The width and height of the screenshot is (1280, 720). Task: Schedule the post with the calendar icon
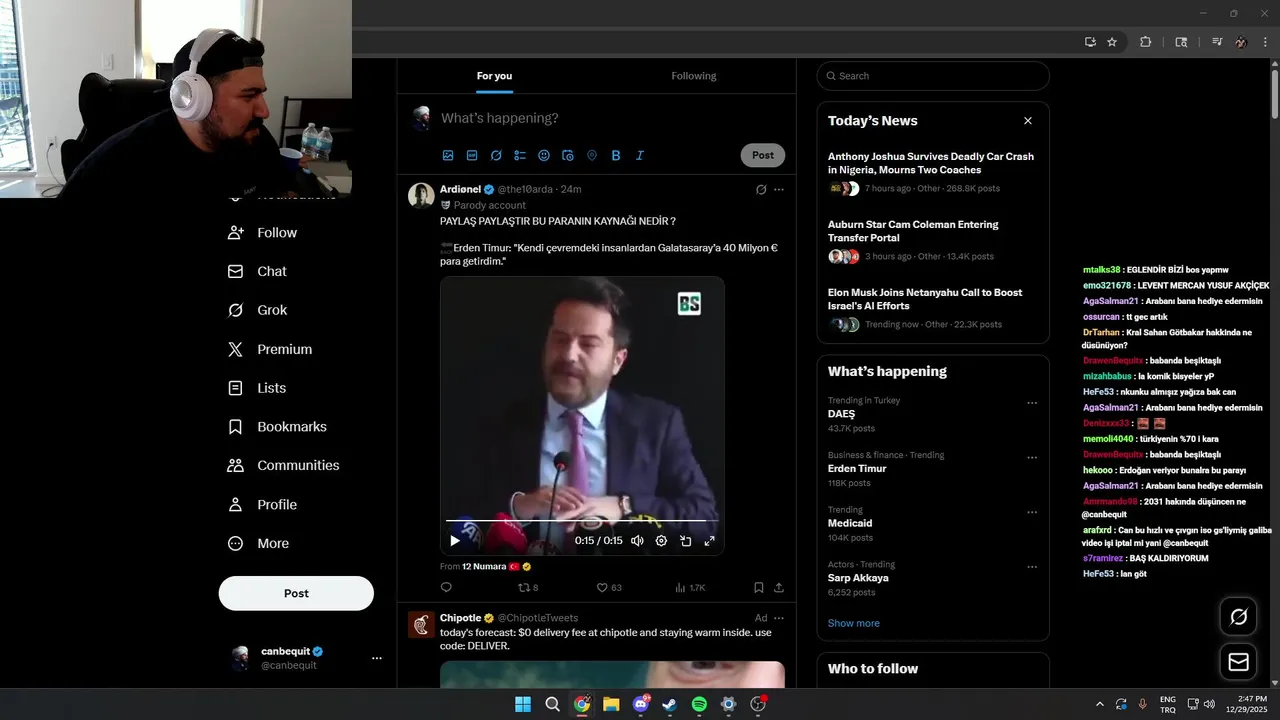(x=568, y=155)
